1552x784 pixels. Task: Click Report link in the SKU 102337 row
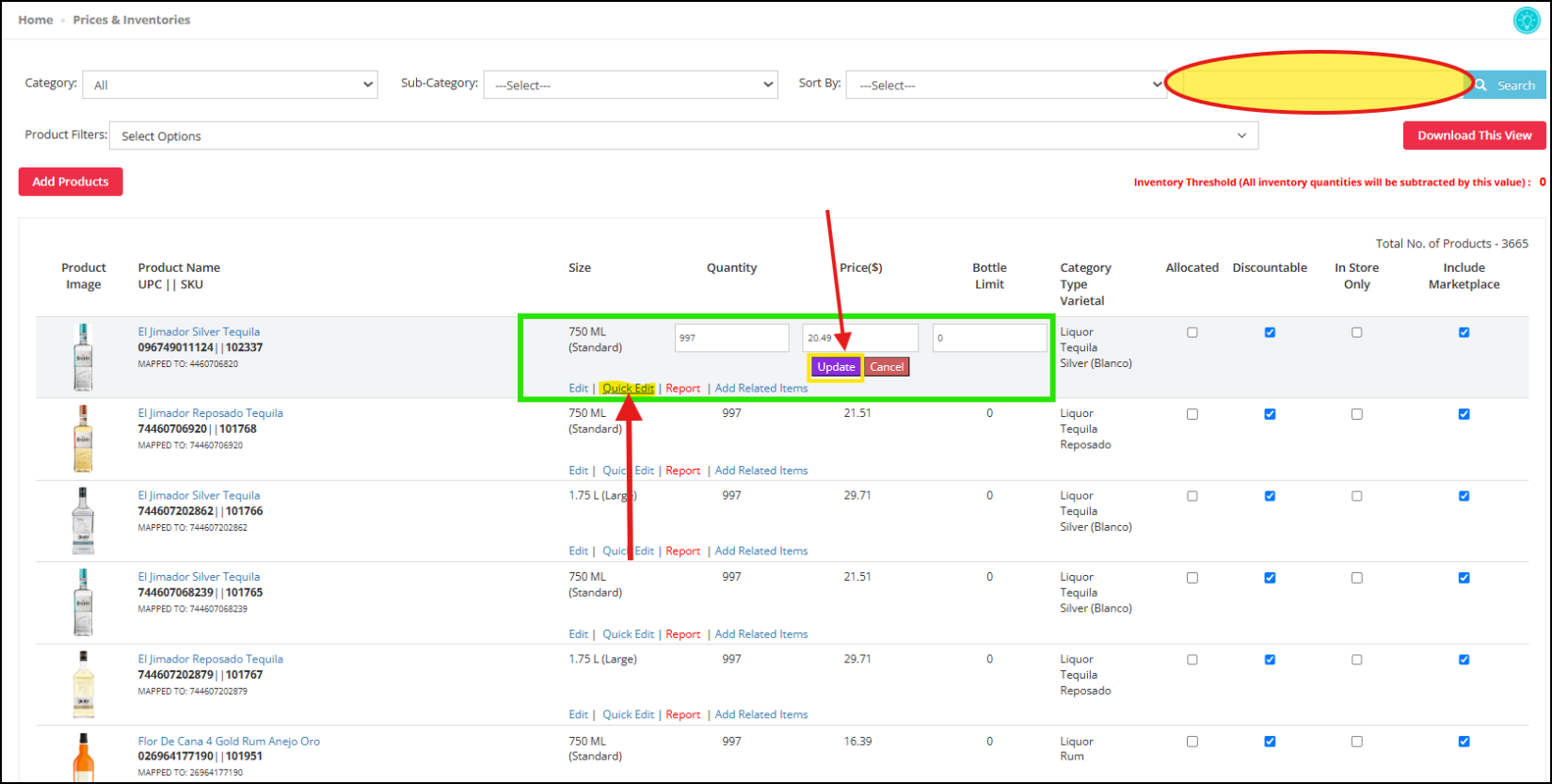(x=682, y=388)
